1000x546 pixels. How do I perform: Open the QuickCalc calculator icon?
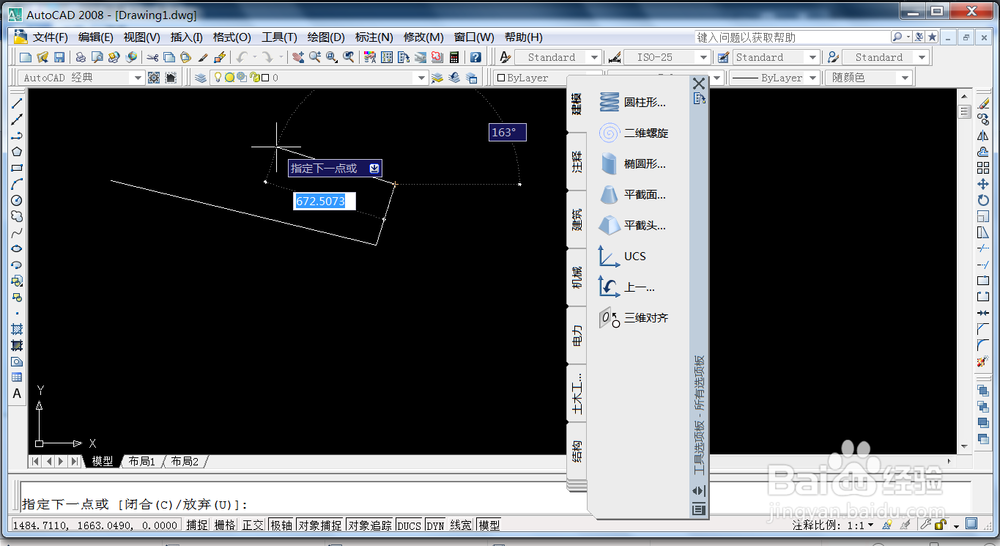454,57
